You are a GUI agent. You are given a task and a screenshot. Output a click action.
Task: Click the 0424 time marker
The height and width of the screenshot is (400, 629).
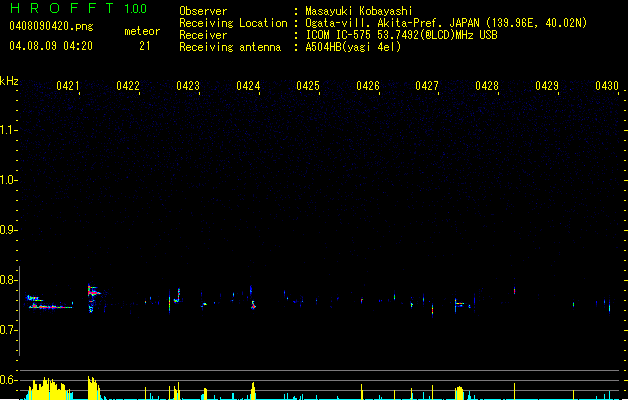pos(248,86)
